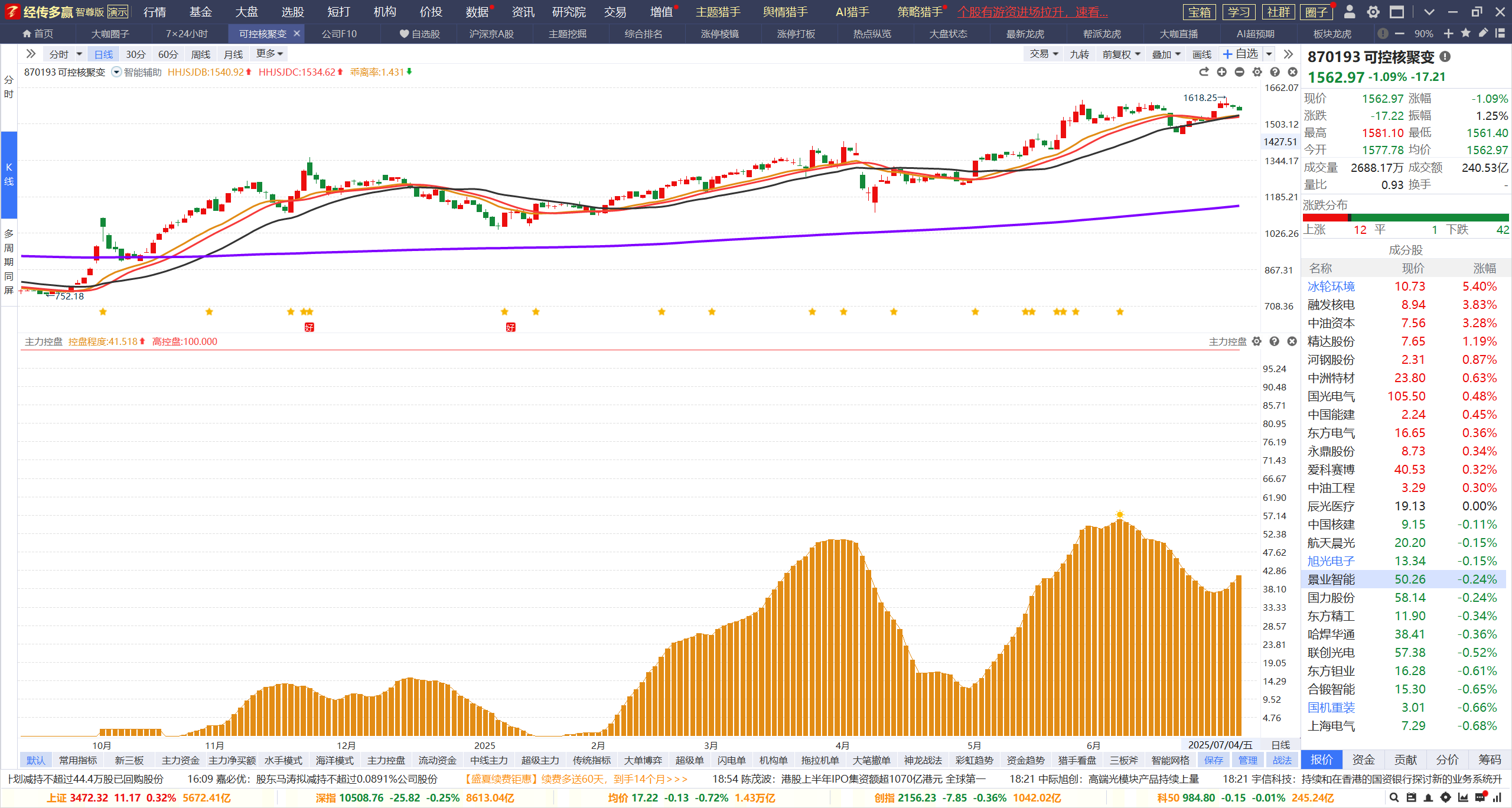
Task: Toggle the 九转 indicator button
Action: 1079,54
